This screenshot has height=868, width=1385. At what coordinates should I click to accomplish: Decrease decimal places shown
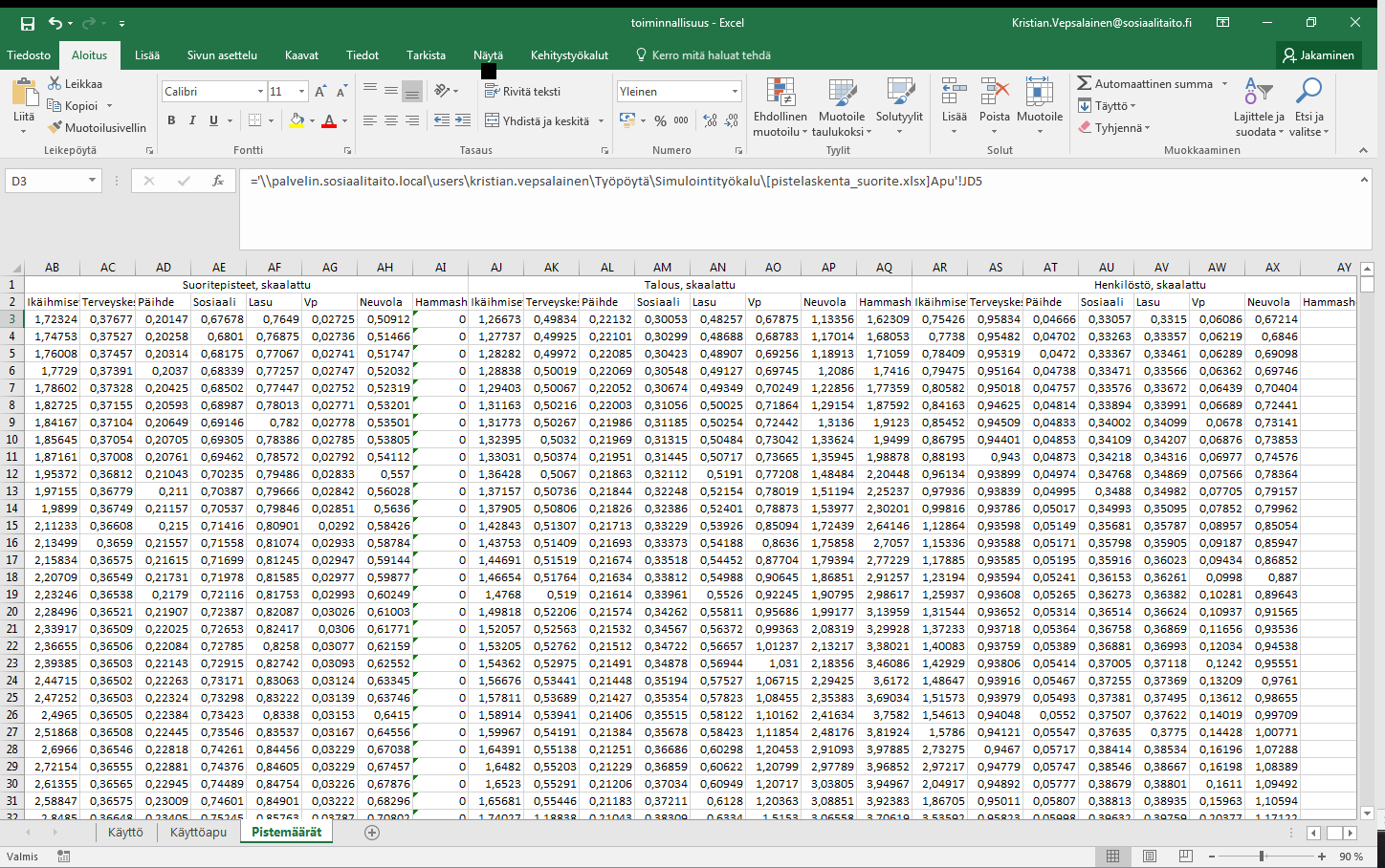(733, 120)
